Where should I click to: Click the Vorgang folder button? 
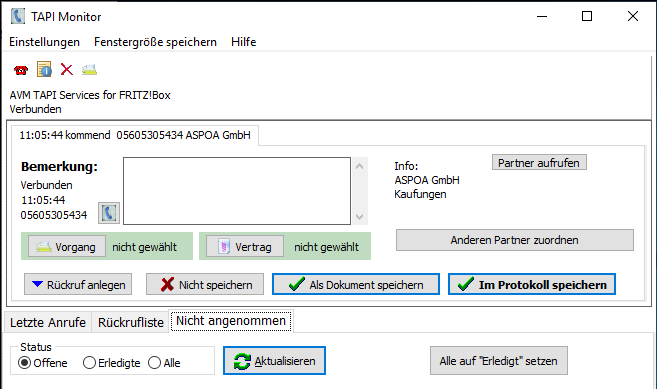click(67, 246)
